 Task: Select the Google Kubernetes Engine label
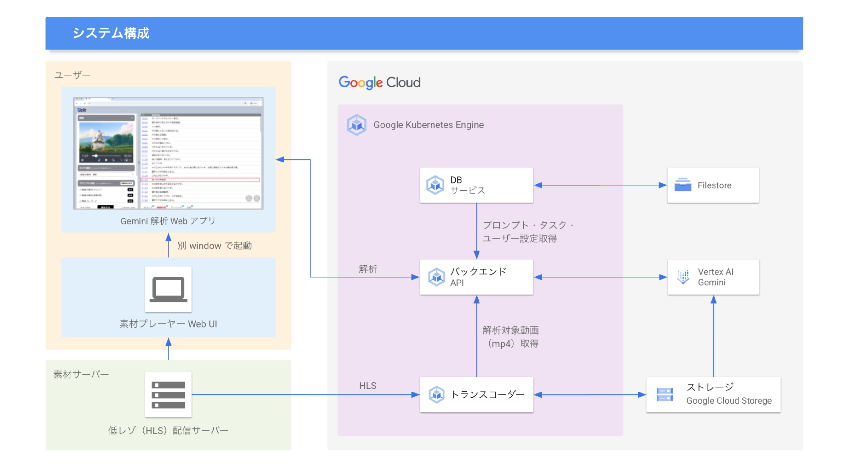428,125
